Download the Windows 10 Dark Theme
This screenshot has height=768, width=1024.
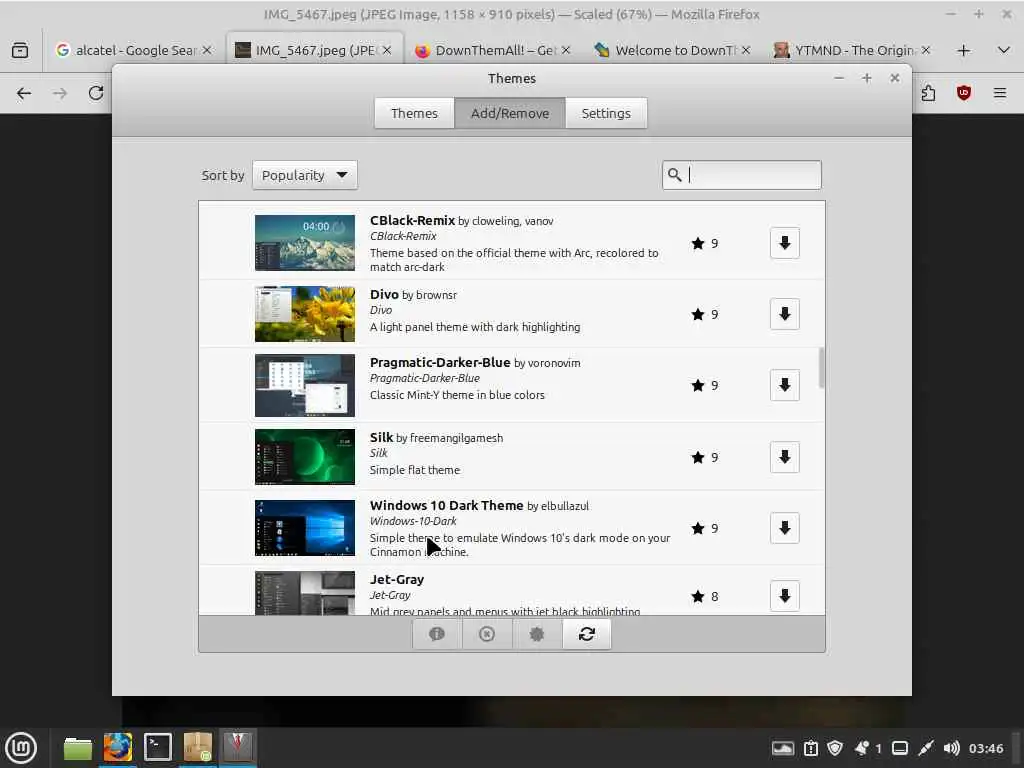pyautogui.click(x=784, y=528)
